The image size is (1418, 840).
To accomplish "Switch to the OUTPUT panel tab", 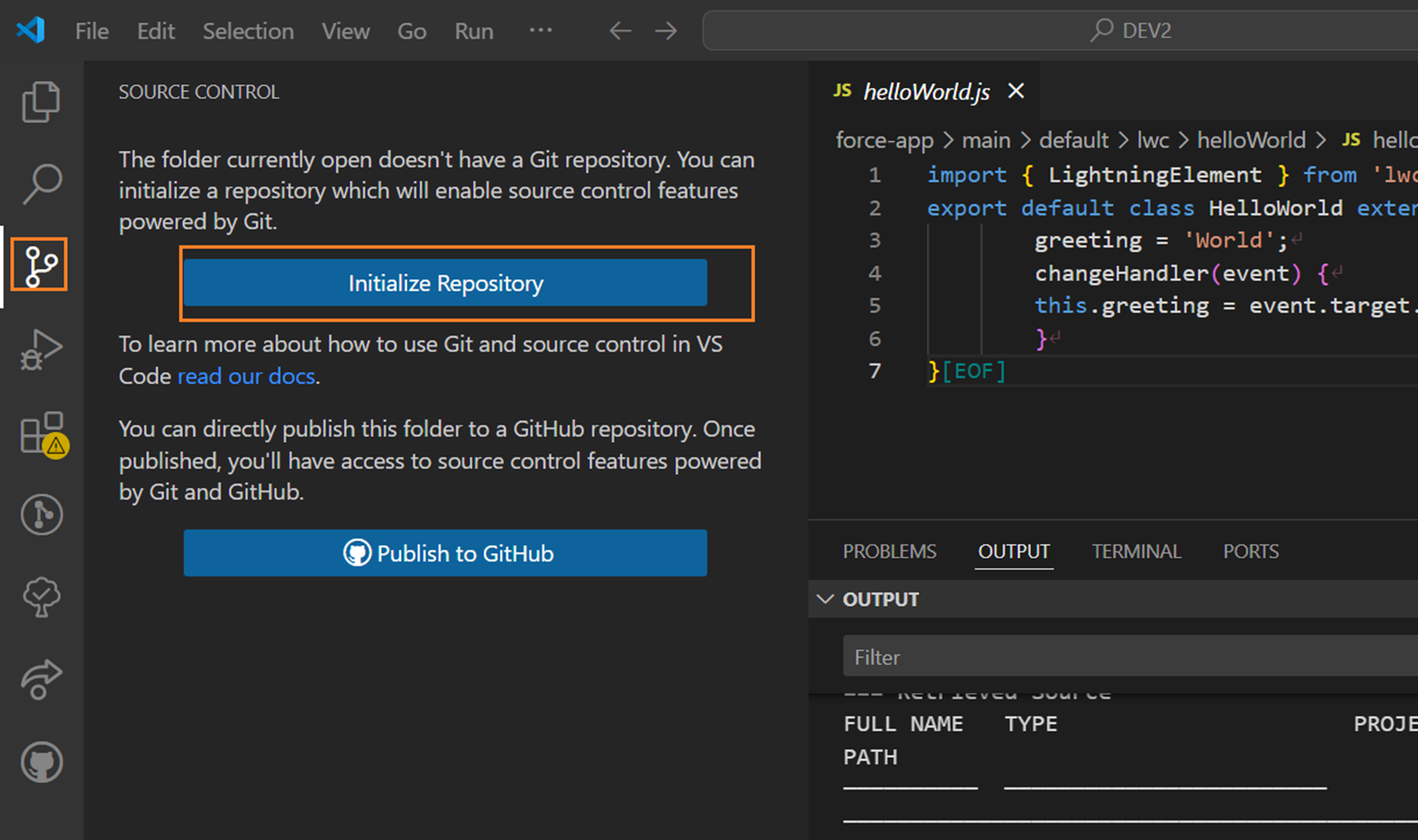I will coord(1014,551).
